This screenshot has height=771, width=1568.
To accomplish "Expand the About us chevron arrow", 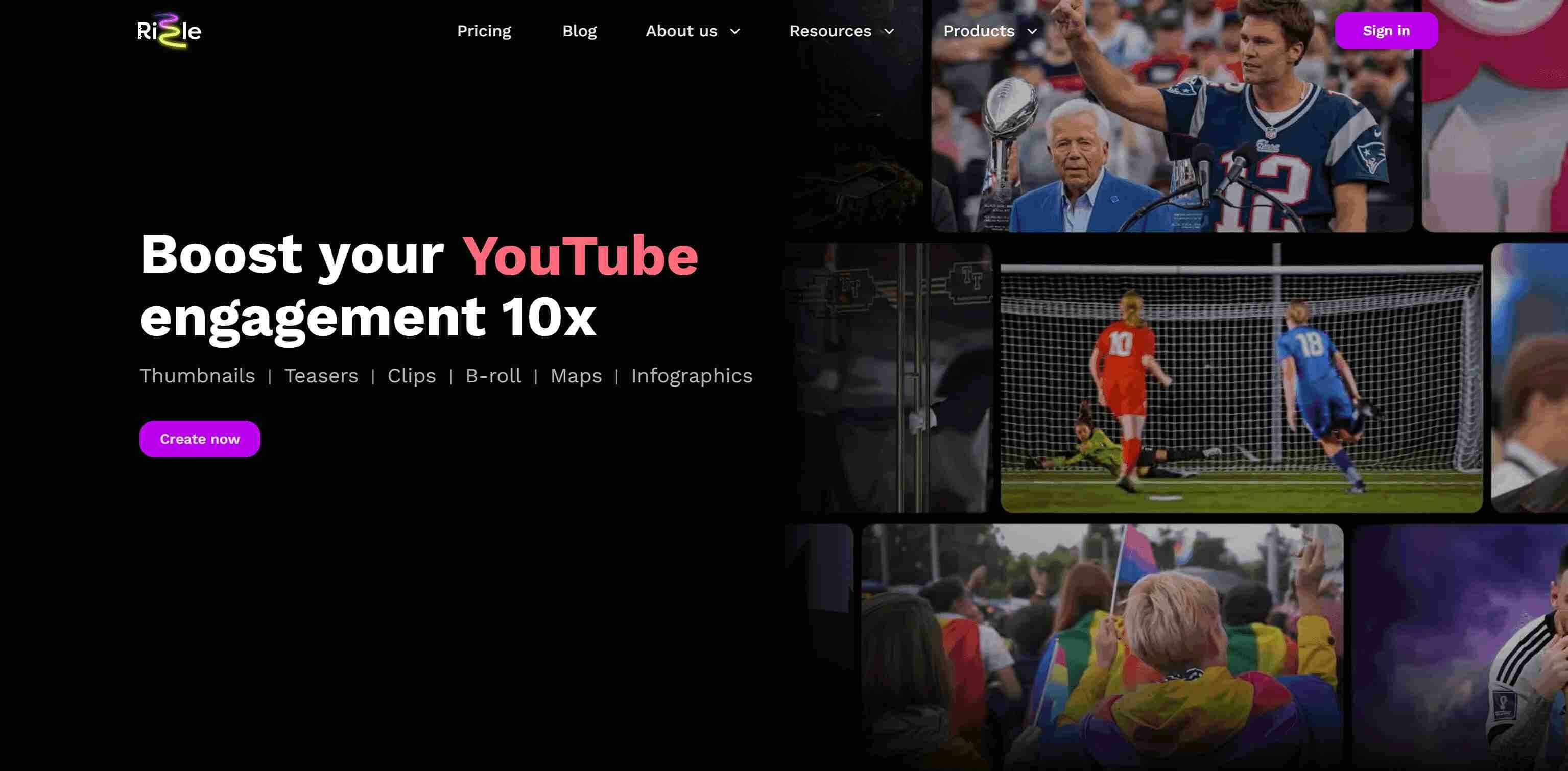I will 734,31.
